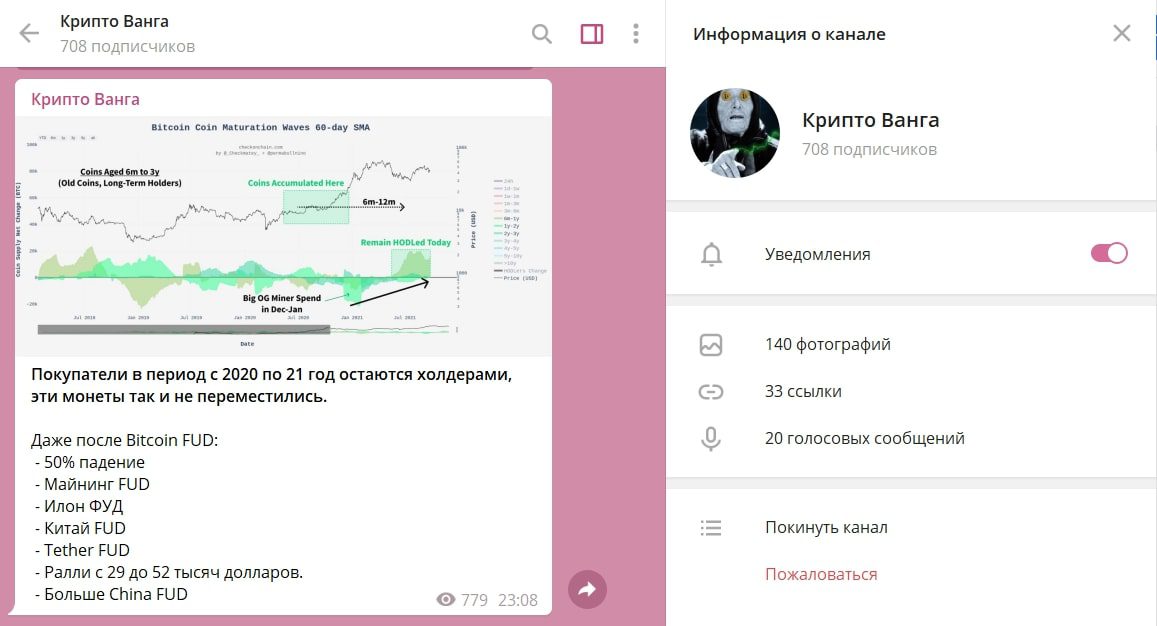Click the post views eye icon

(446, 599)
